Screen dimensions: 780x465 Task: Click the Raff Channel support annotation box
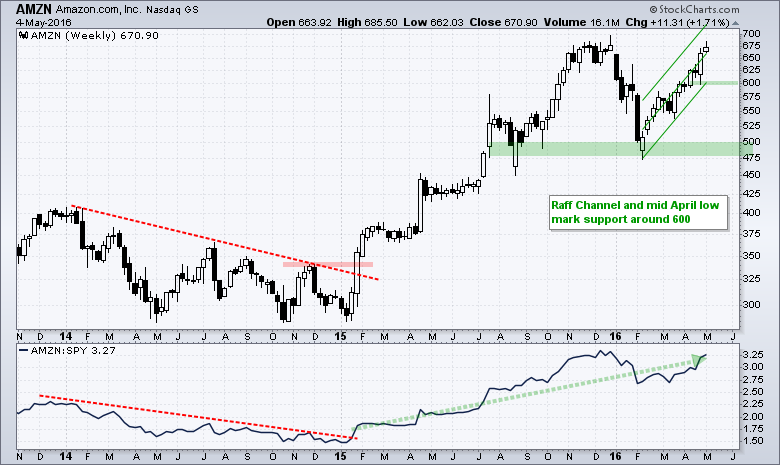point(638,212)
